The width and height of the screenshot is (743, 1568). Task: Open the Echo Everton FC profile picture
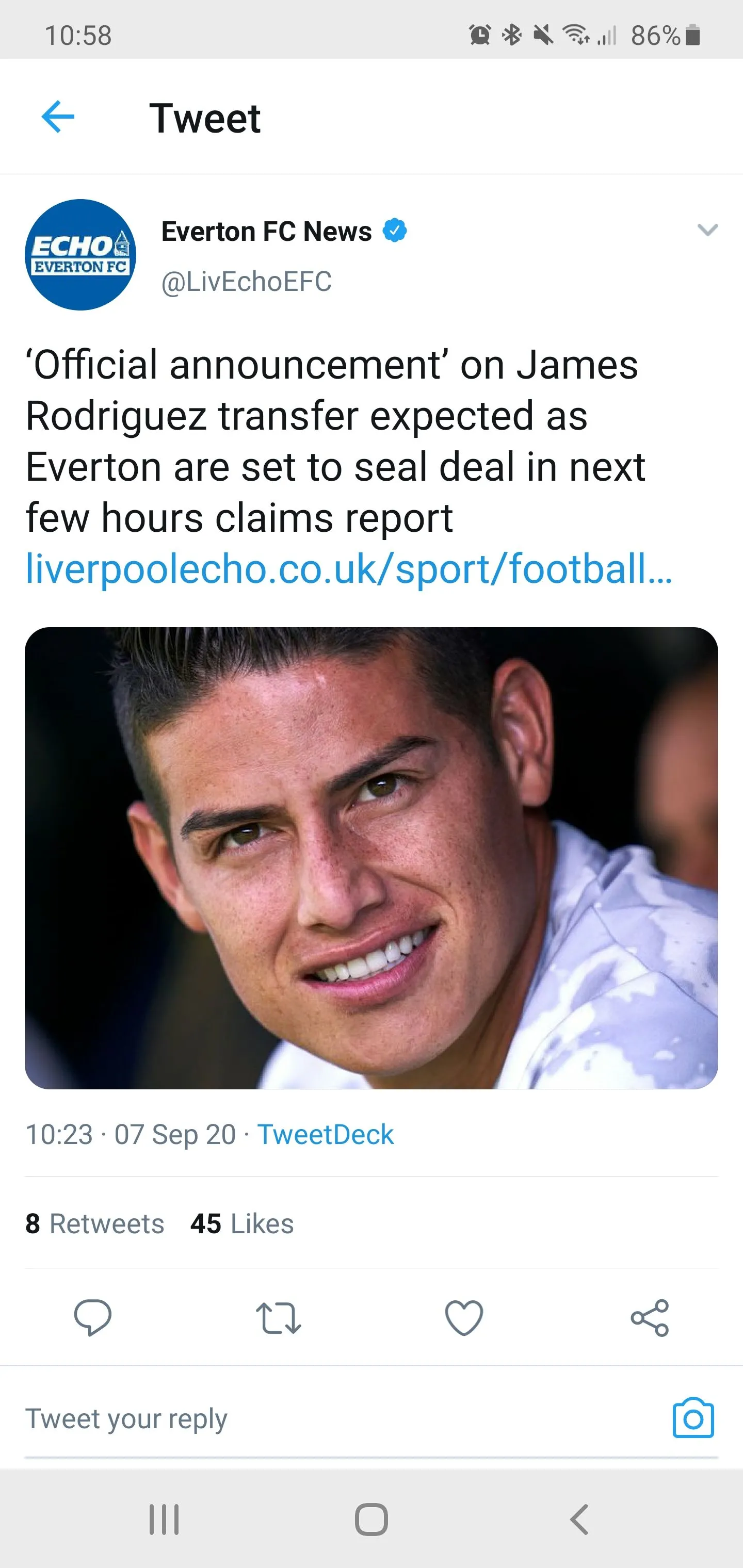point(80,255)
